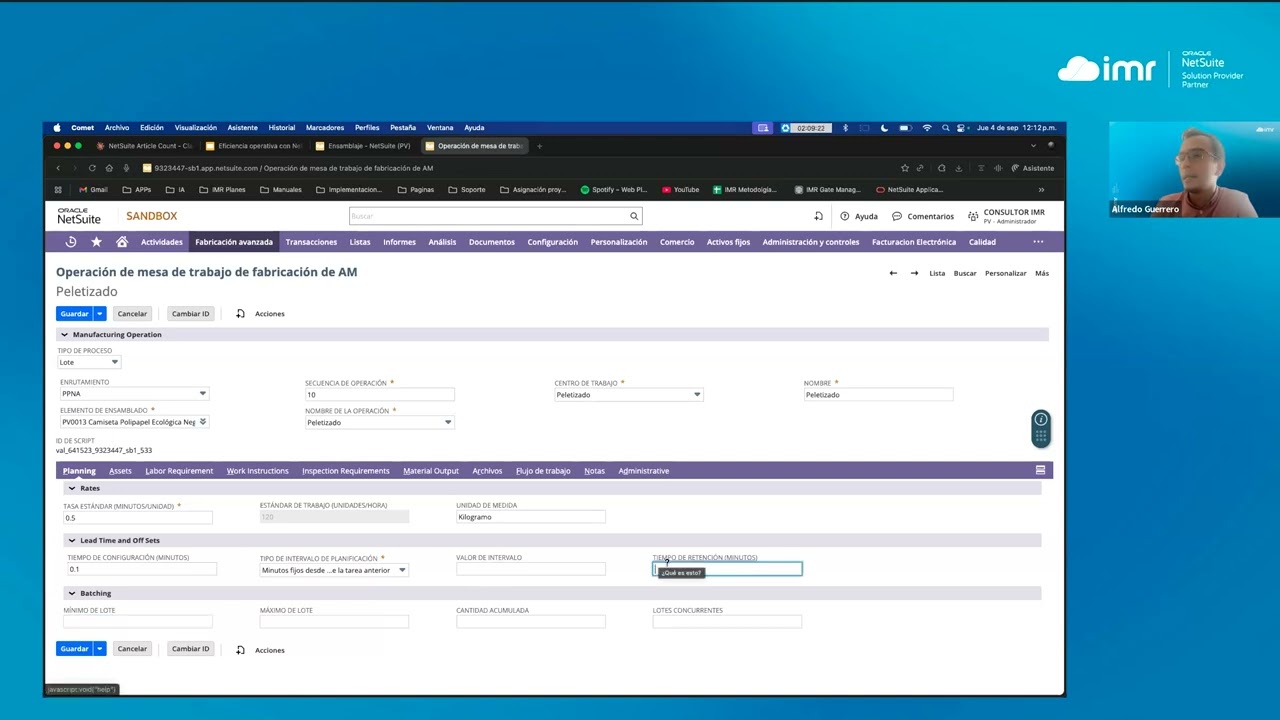The height and width of the screenshot is (720, 1280).
Task: Click the floating assistant info widget
Action: [x=1041, y=428]
